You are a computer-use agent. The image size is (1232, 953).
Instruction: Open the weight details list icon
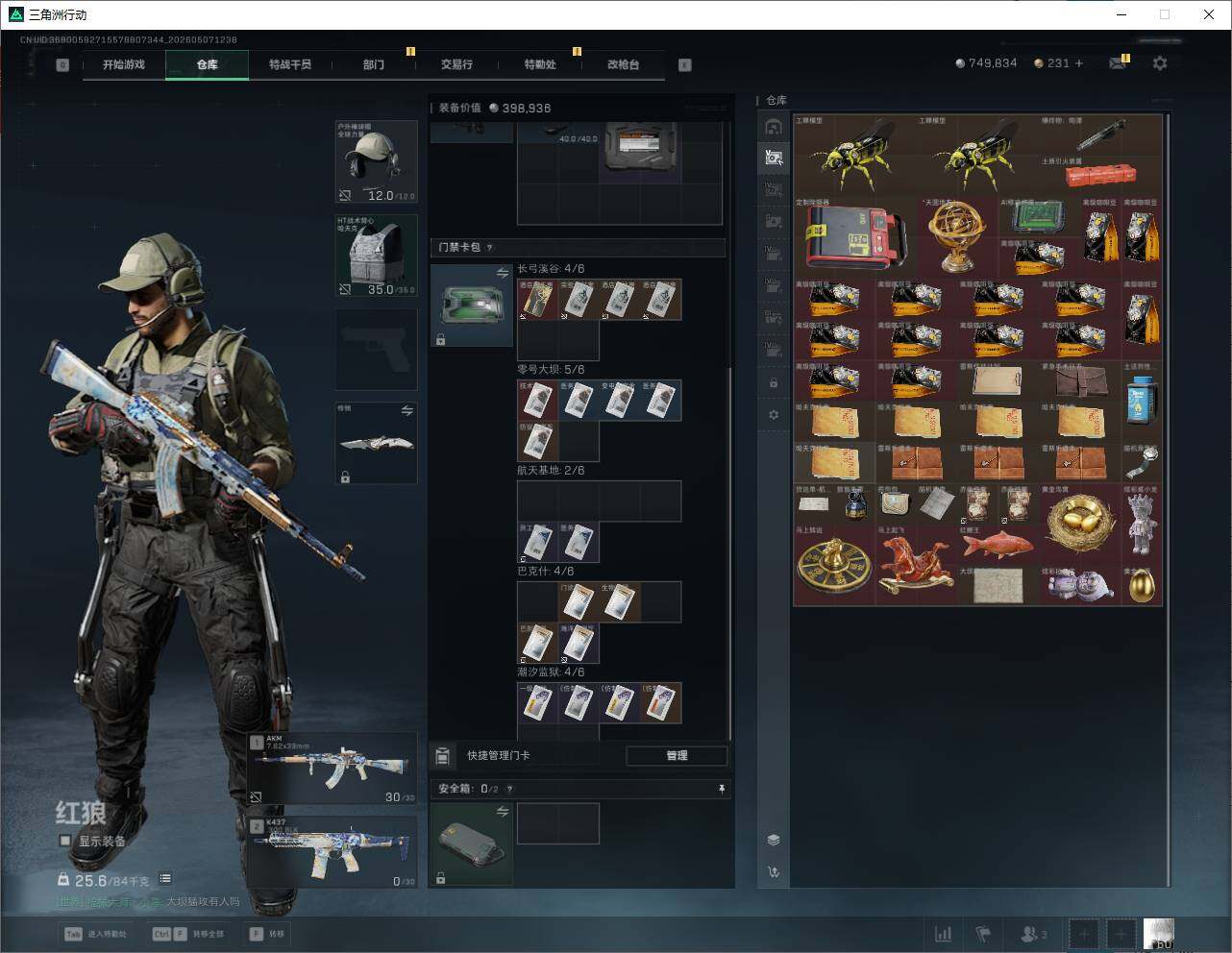coord(165,878)
